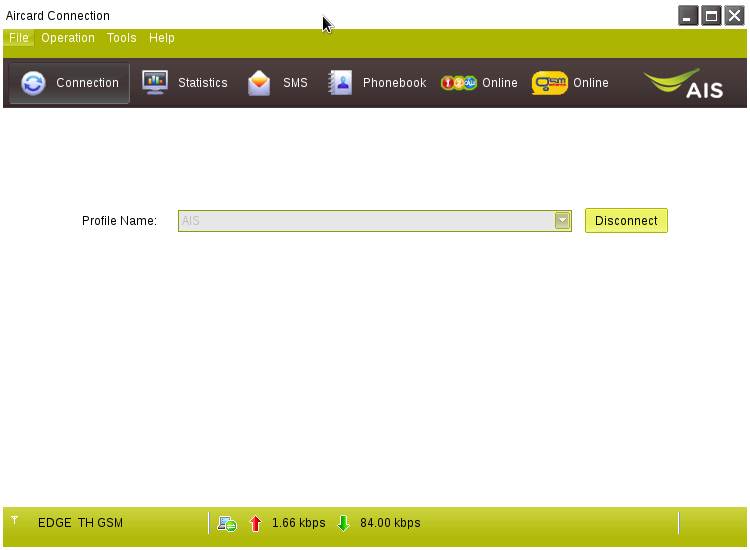Minimize the Aircard Connection window
The height and width of the screenshot is (550, 750).
(688, 16)
